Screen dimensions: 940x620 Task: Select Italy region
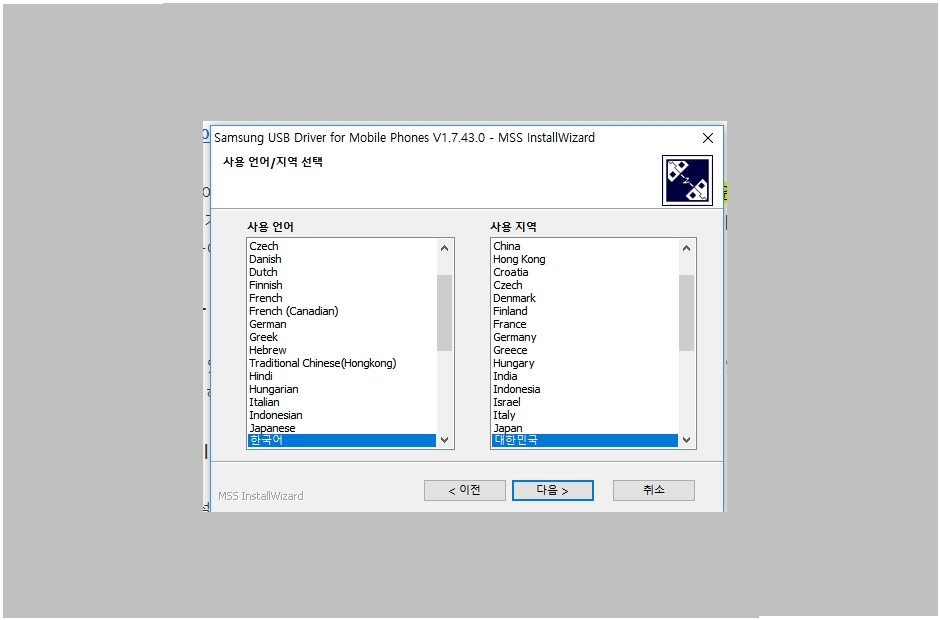(x=585, y=415)
